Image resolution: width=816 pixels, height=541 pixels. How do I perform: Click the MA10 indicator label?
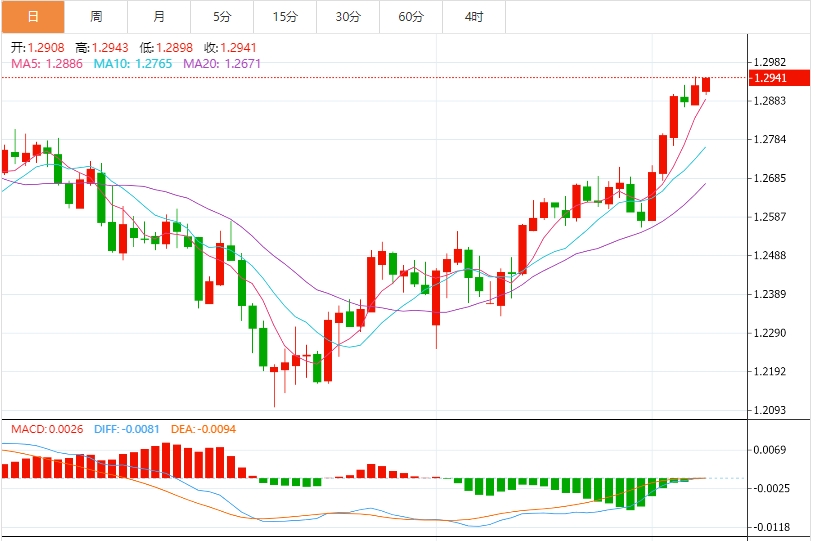[x=133, y=64]
